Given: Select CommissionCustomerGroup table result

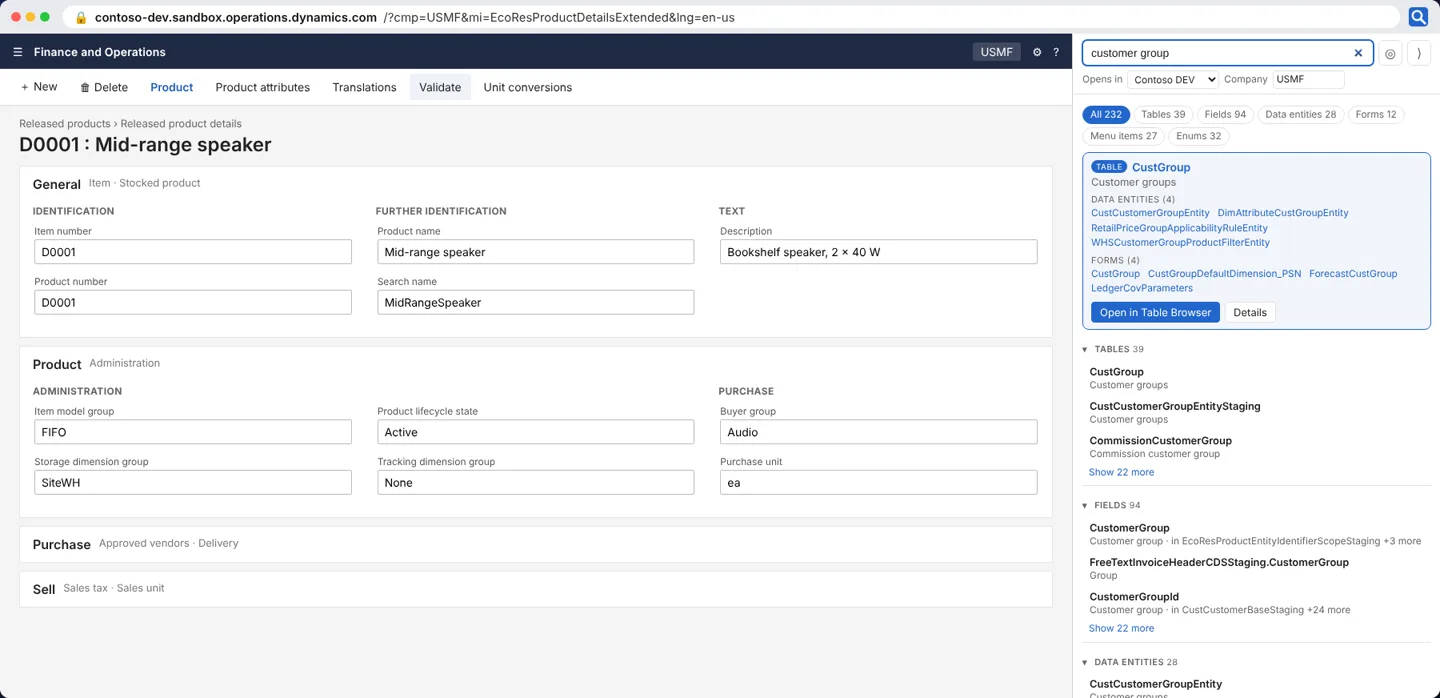Looking at the screenshot, I should coord(1255,446).
